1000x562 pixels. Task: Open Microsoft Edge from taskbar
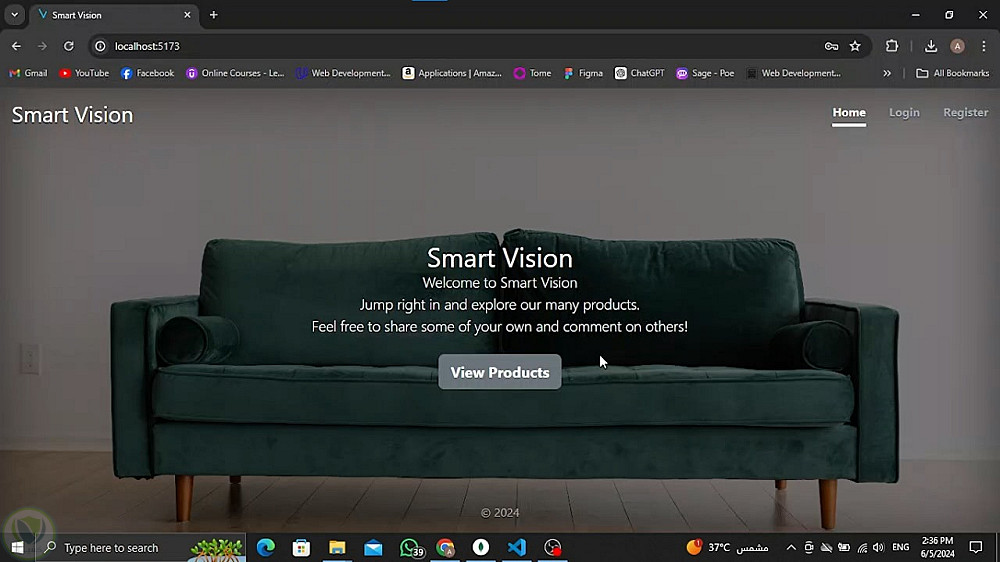click(265, 547)
